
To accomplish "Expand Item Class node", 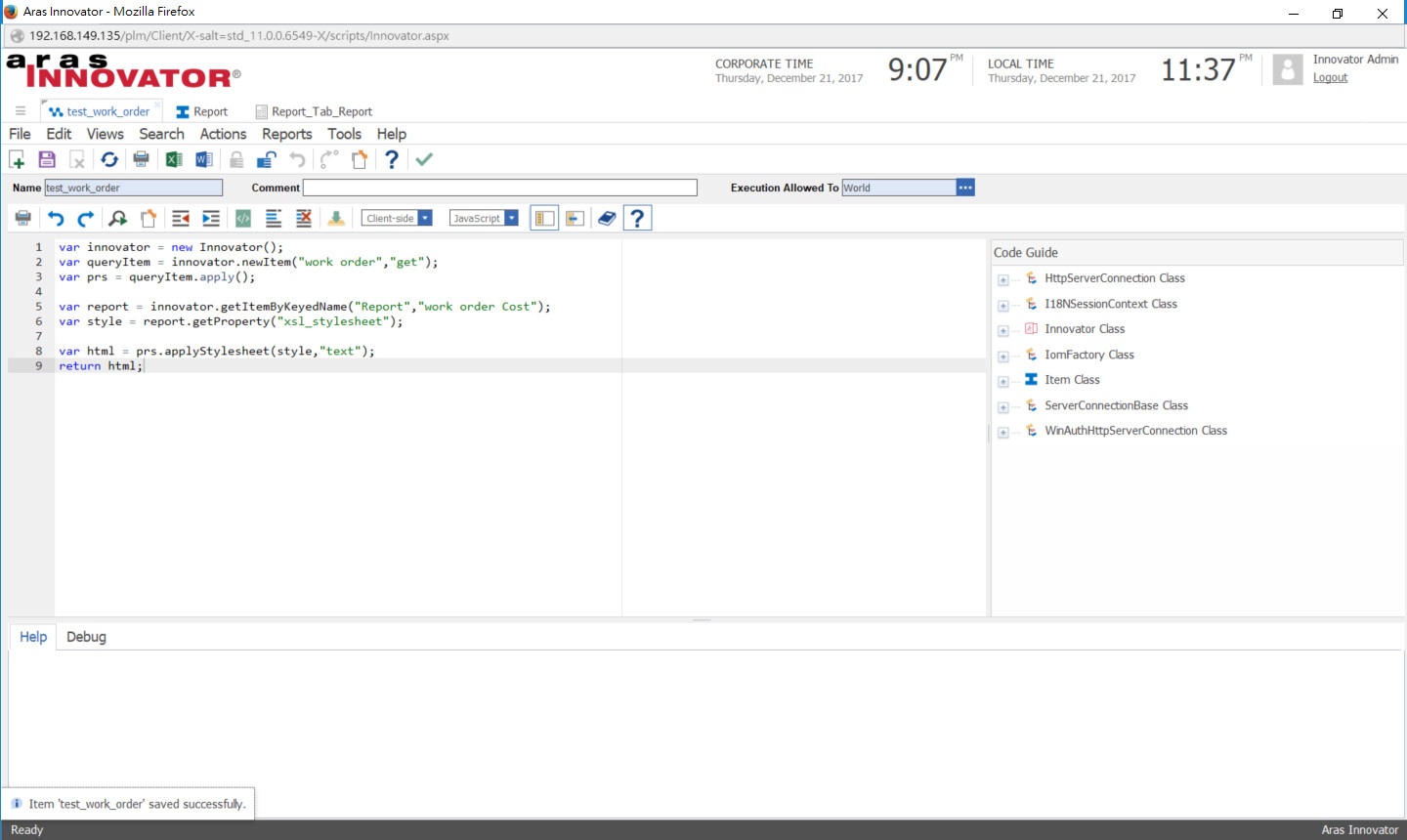I will [x=1002, y=382].
